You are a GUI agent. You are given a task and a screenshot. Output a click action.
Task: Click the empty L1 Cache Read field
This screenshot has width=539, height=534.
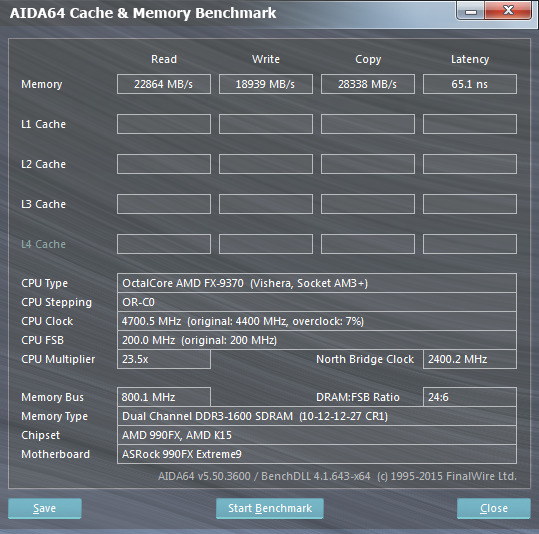(x=164, y=124)
